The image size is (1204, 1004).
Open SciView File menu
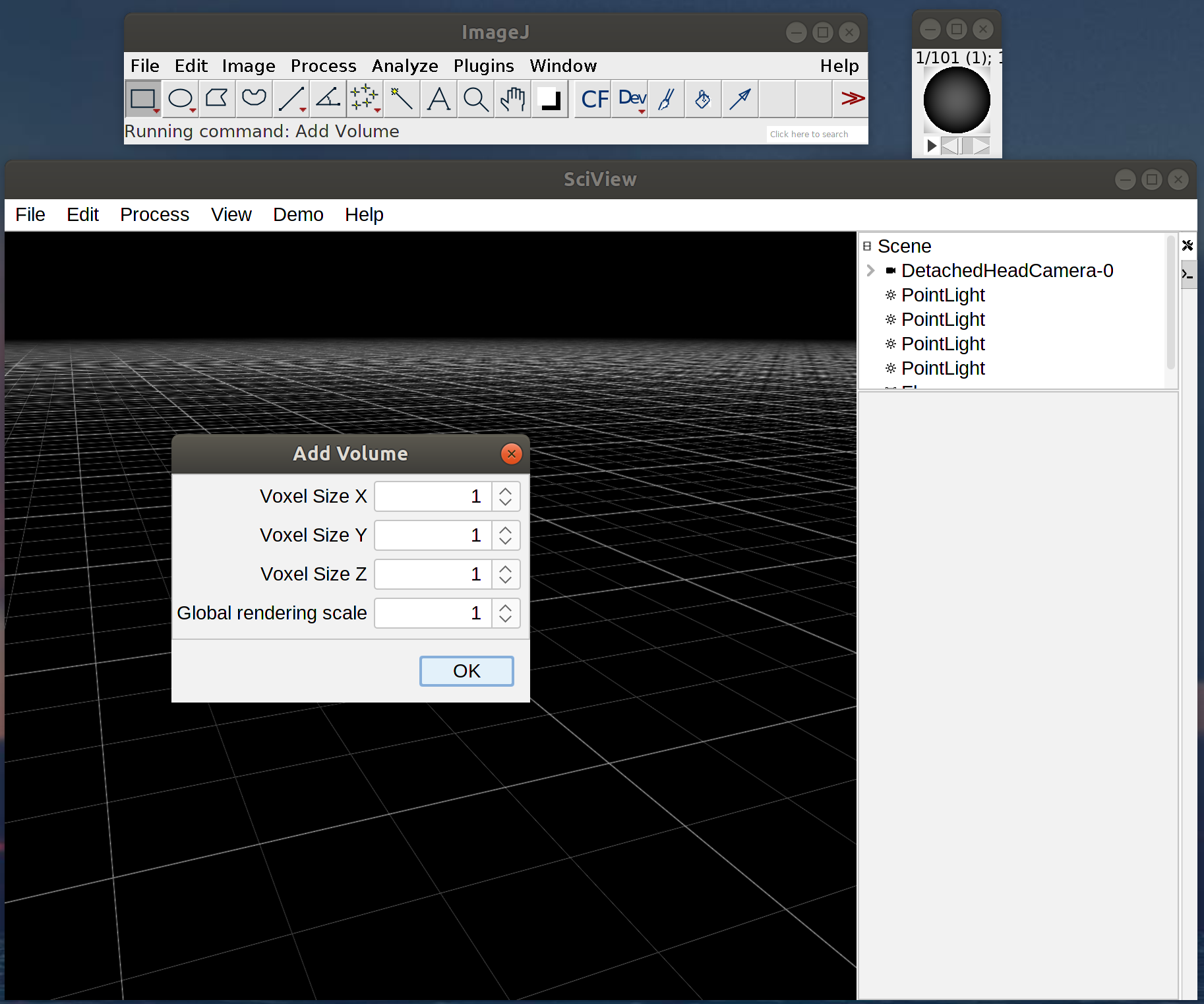coord(30,215)
